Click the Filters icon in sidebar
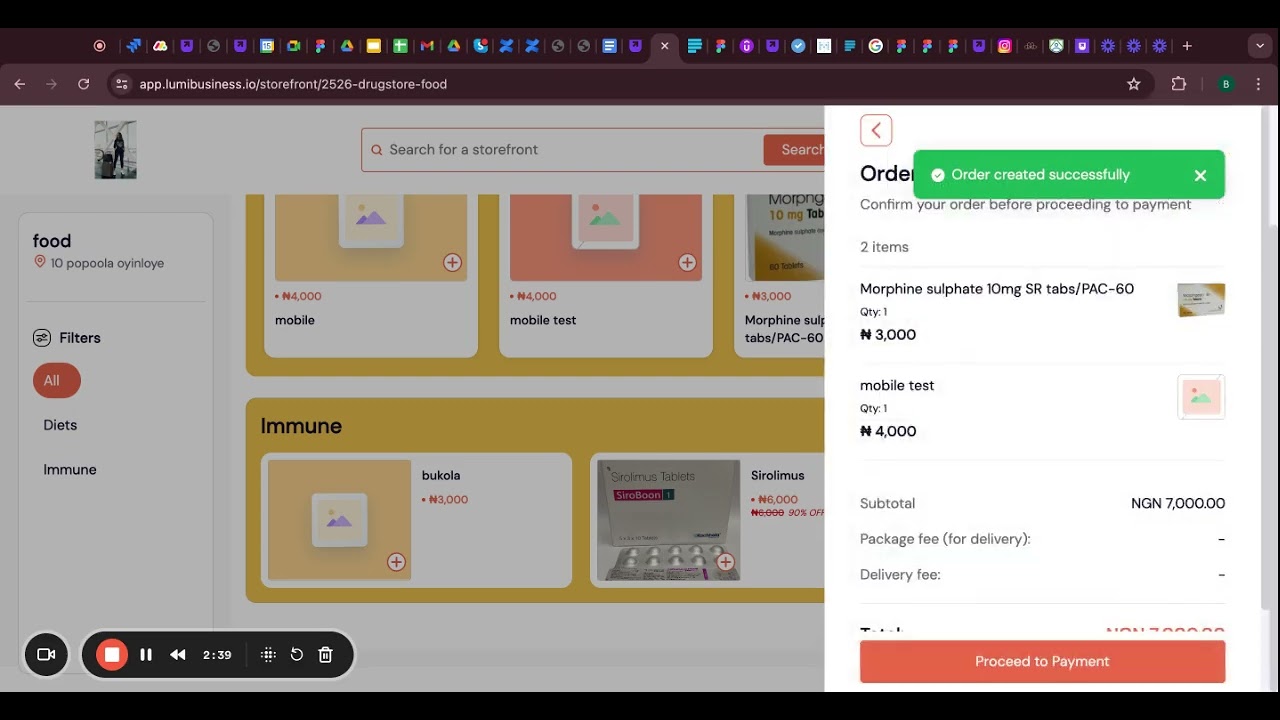Viewport: 1280px width, 720px height. click(x=42, y=338)
